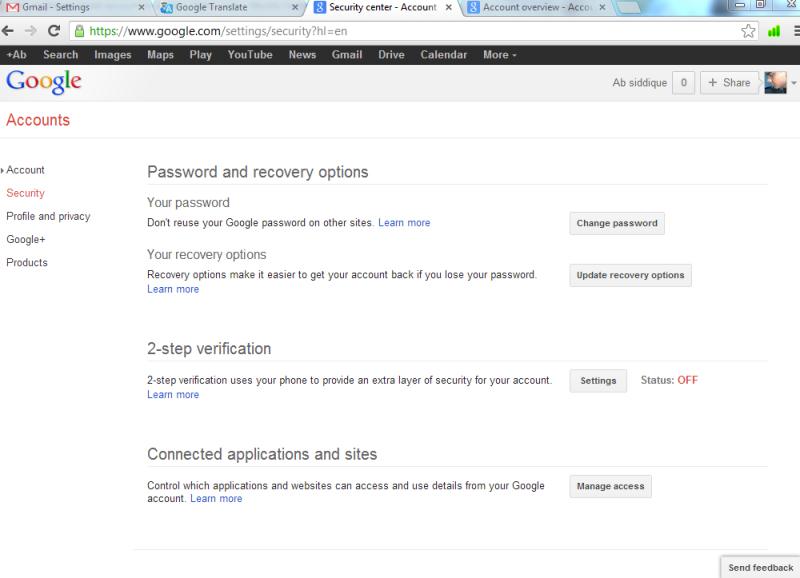Open 2-step verification Settings button
The width and height of the screenshot is (800, 578).
pyautogui.click(x=598, y=381)
